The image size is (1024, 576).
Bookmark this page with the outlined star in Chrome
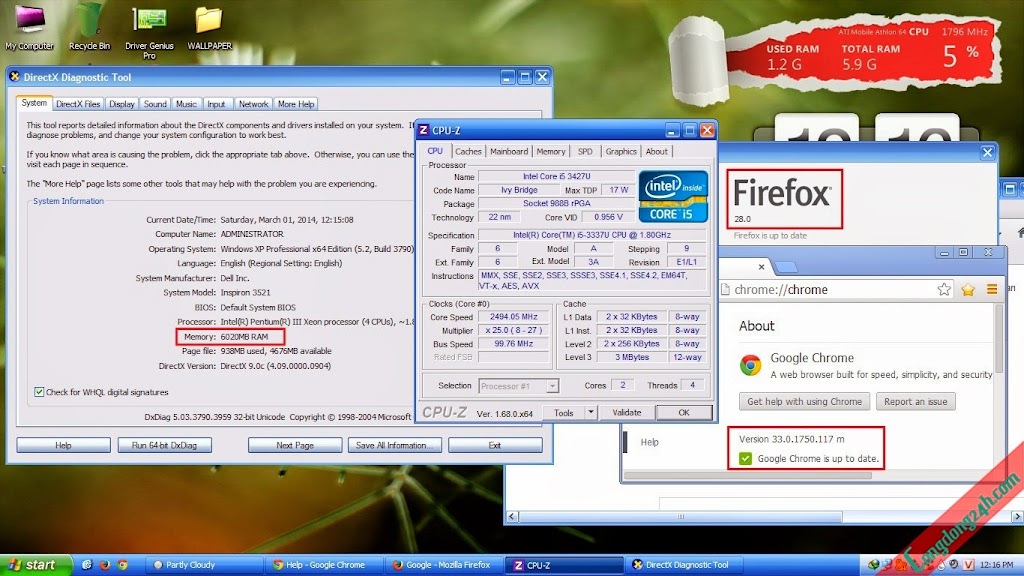click(944, 289)
